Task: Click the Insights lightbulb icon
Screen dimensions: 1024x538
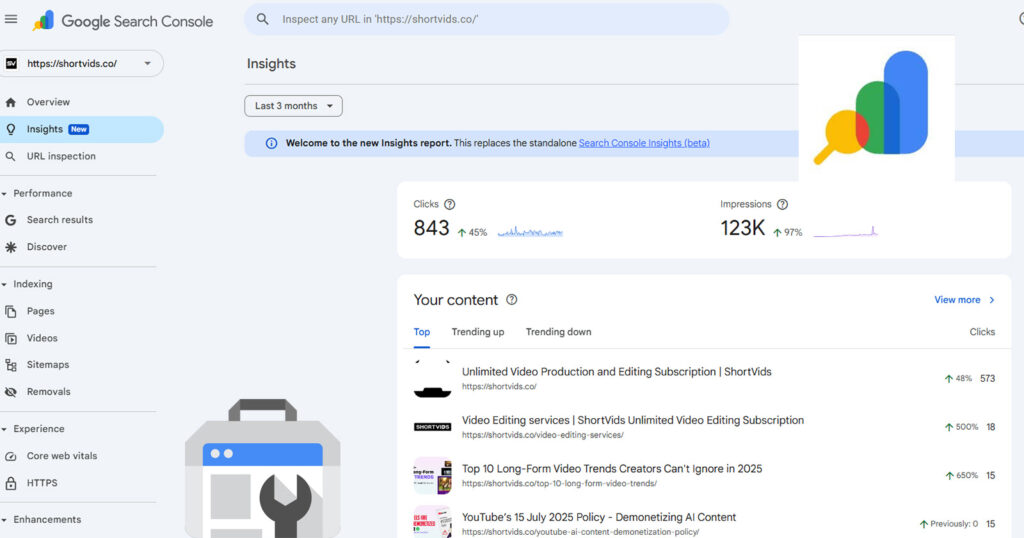Action: point(10,129)
